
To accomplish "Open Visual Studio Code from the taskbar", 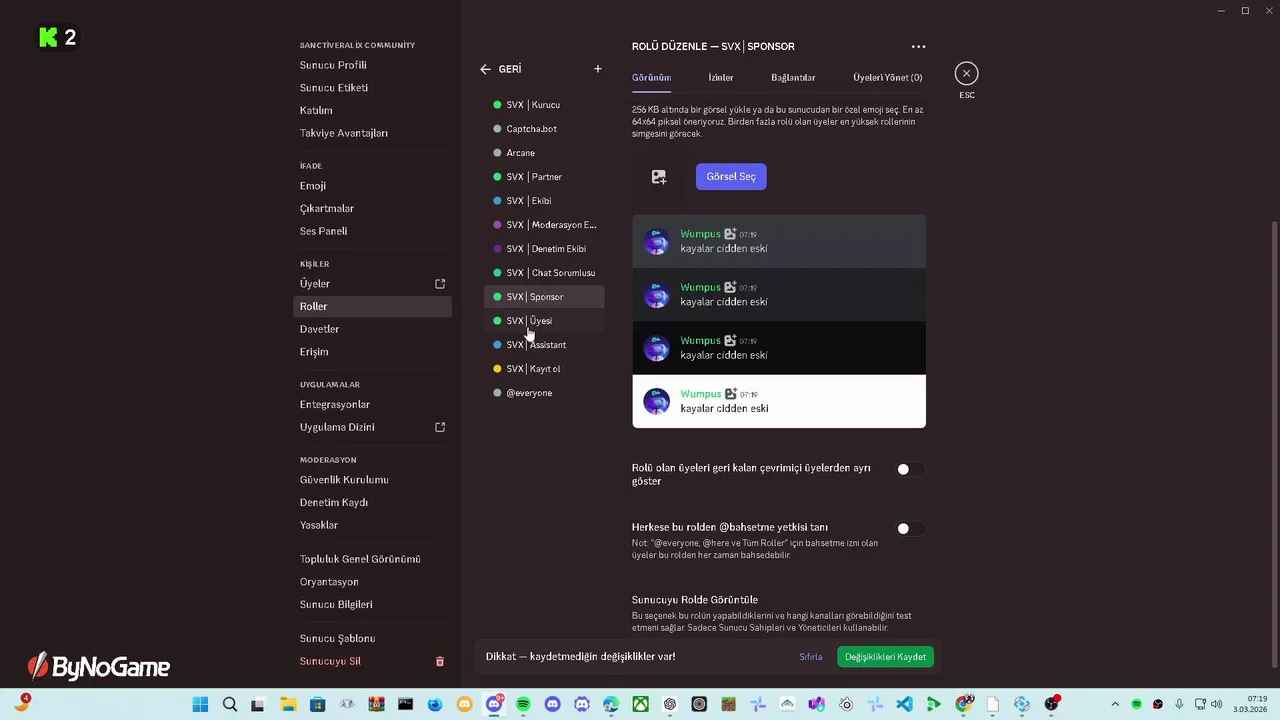I will 904,704.
